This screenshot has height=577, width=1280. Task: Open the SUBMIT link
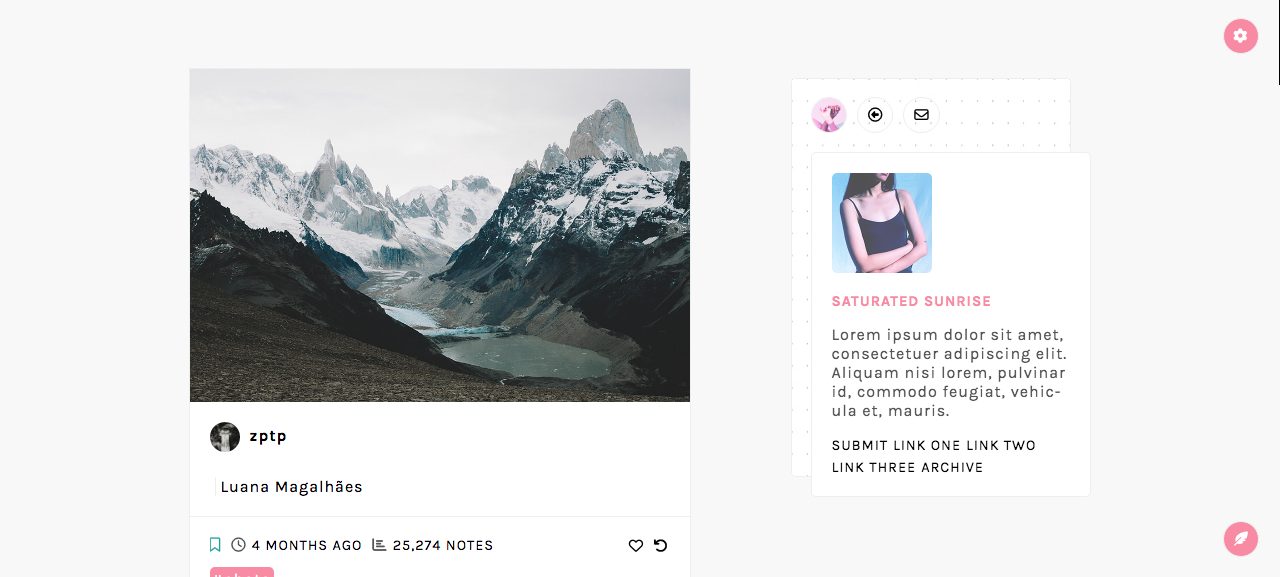click(x=860, y=446)
